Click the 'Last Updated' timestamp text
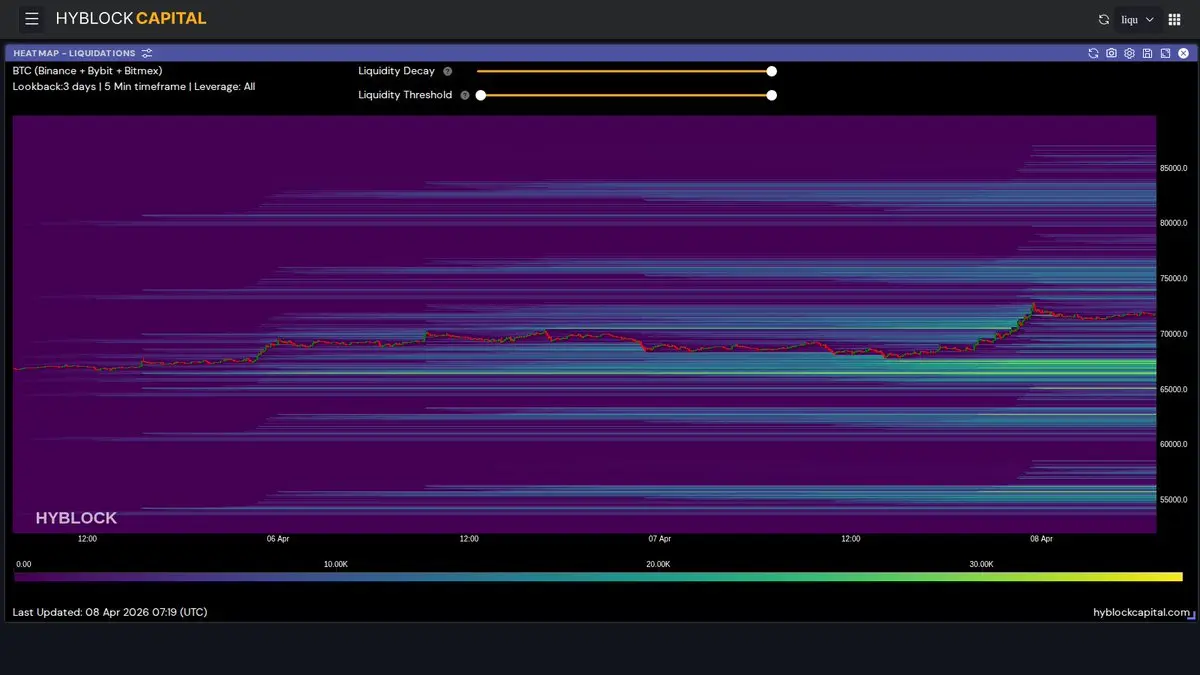 [110, 612]
